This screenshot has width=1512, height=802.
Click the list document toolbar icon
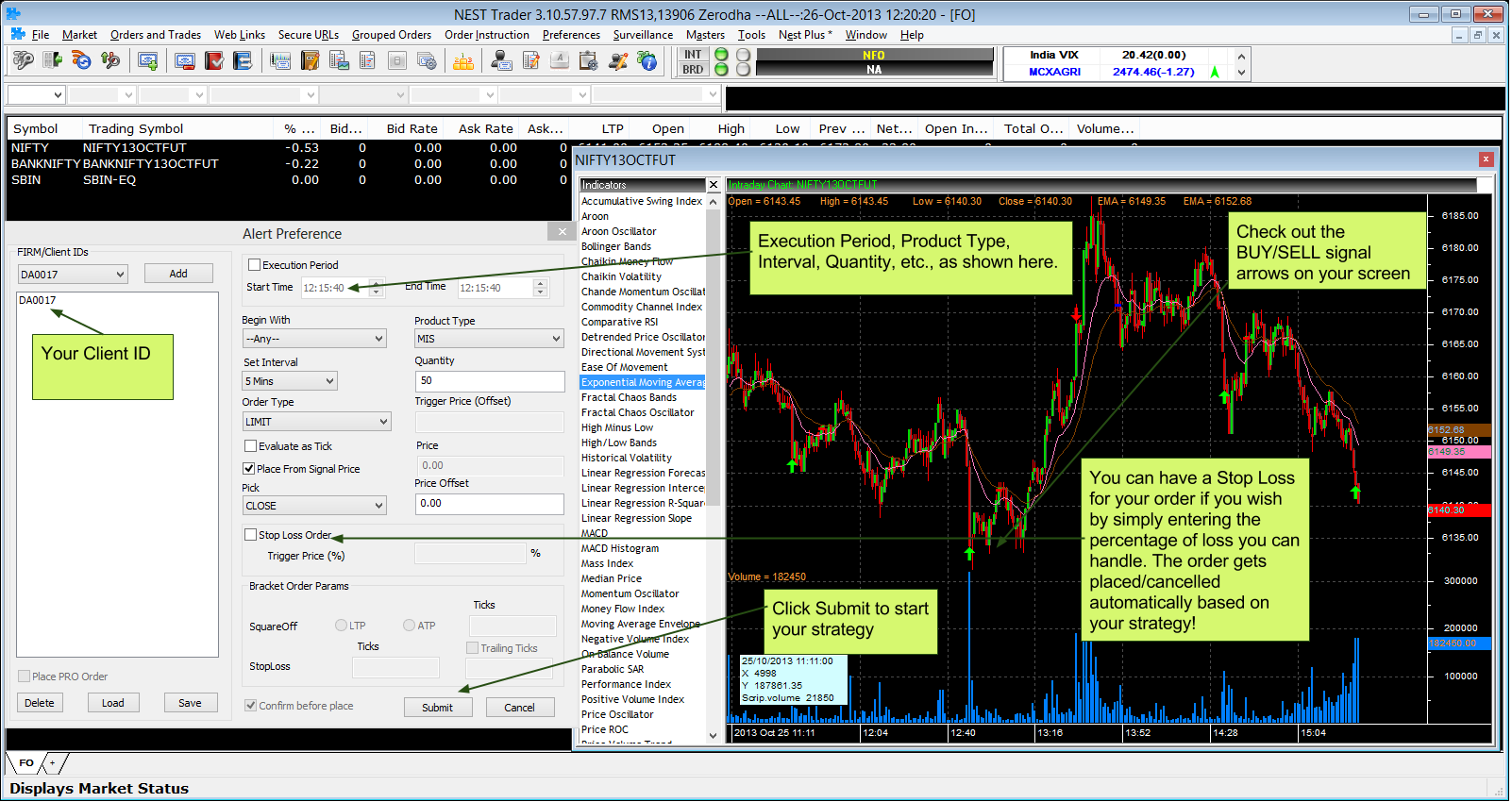[x=368, y=60]
